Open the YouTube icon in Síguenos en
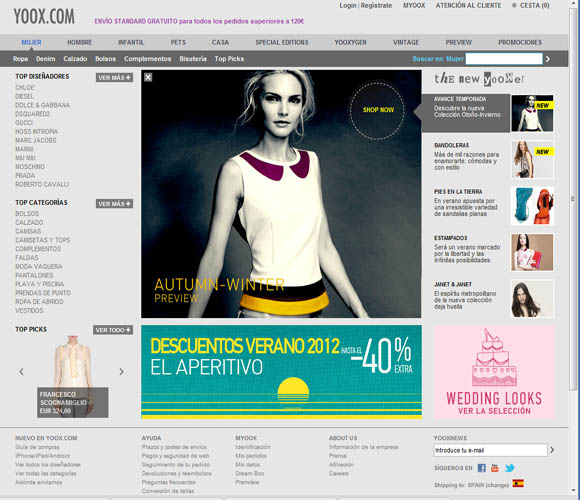 click(x=495, y=468)
